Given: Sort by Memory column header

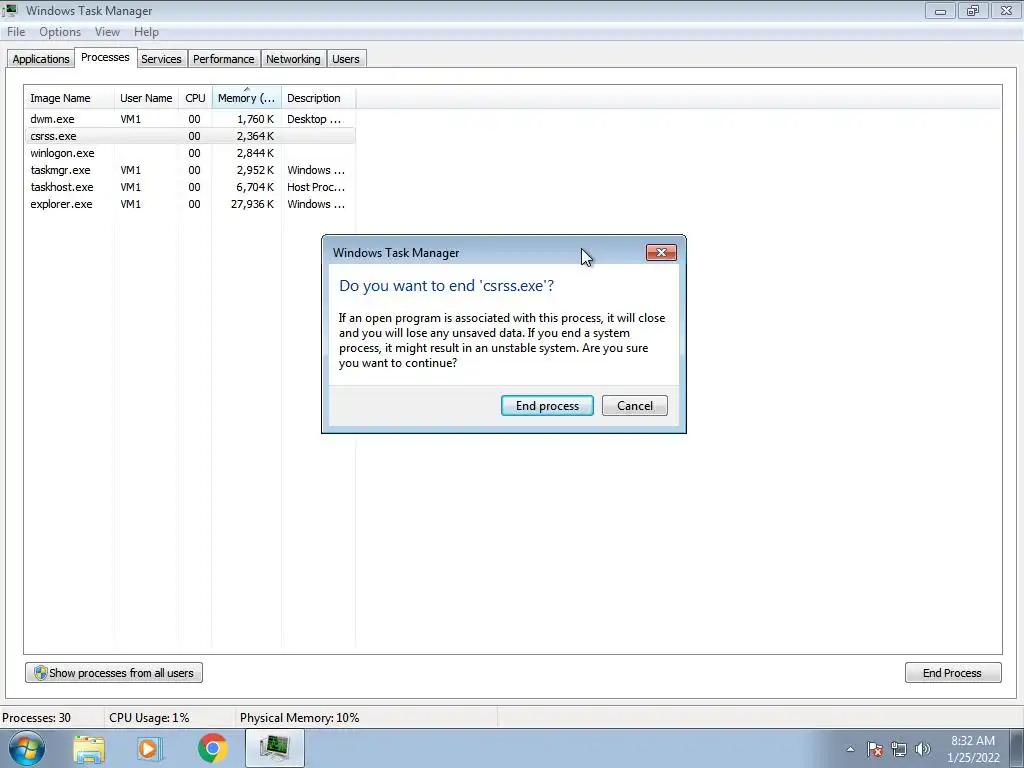Looking at the screenshot, I should point(246,98).
